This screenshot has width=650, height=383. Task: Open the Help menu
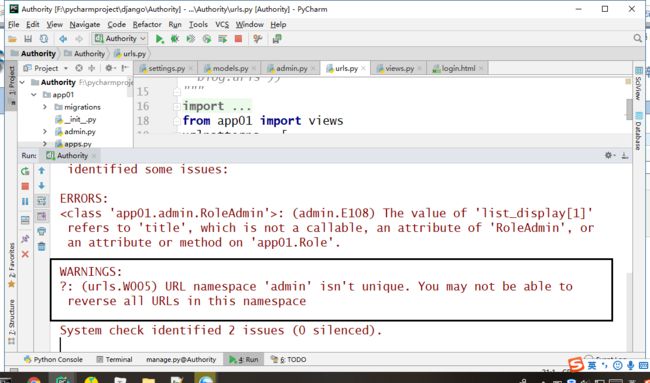pos(278,24)
